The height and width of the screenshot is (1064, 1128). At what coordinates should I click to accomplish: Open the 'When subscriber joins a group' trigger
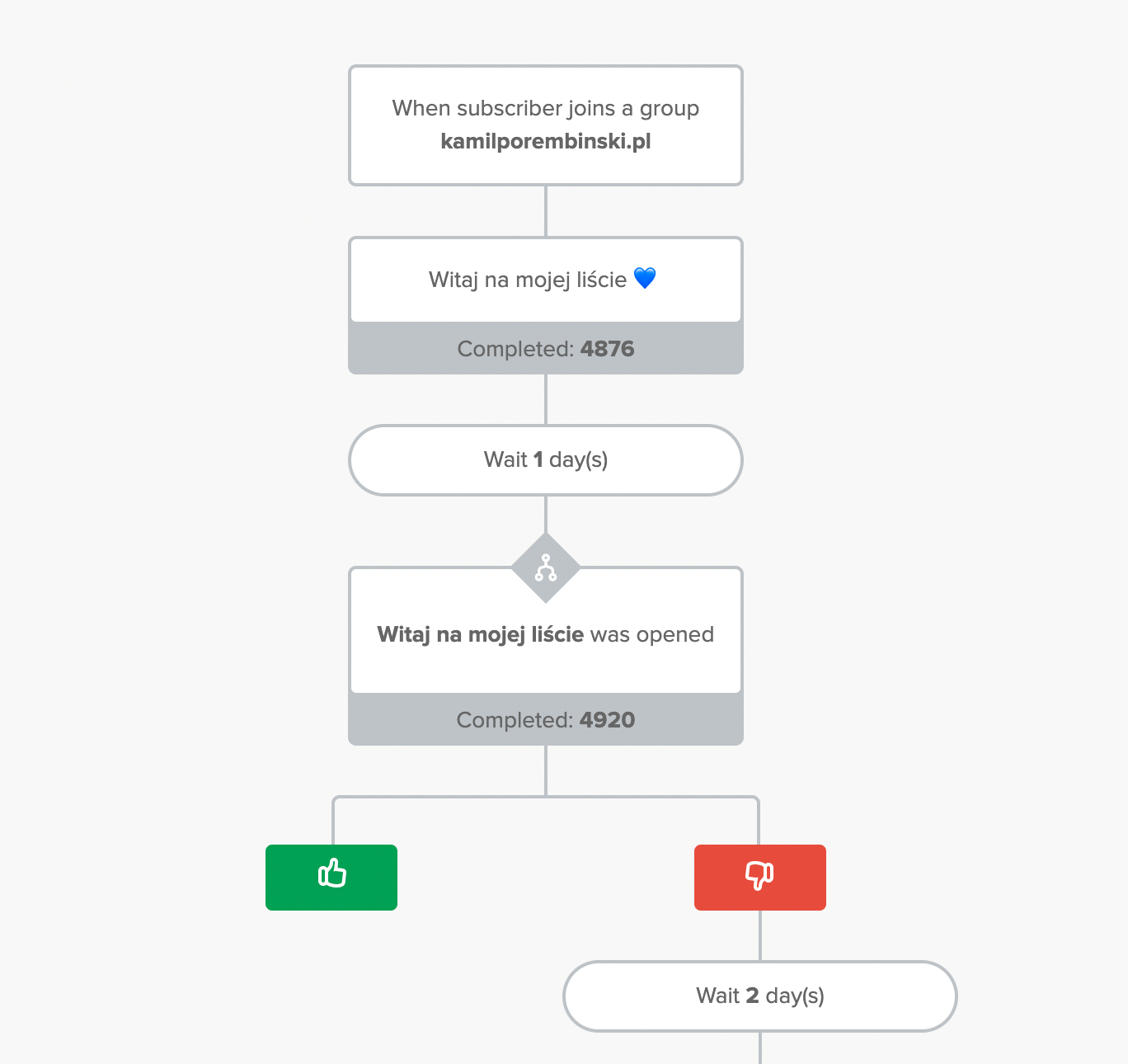click(546, 125)
